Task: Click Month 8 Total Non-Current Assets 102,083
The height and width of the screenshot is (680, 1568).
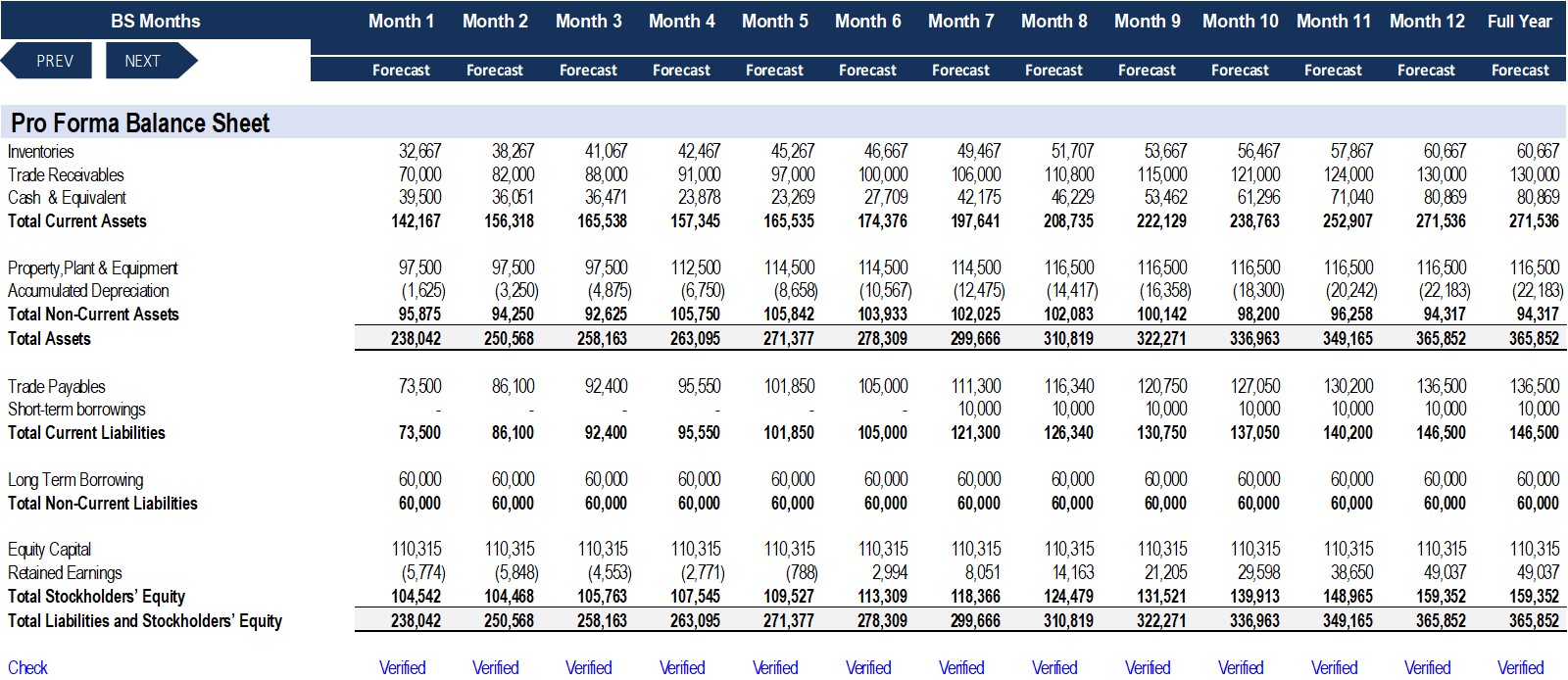Action: [1068, 314]
